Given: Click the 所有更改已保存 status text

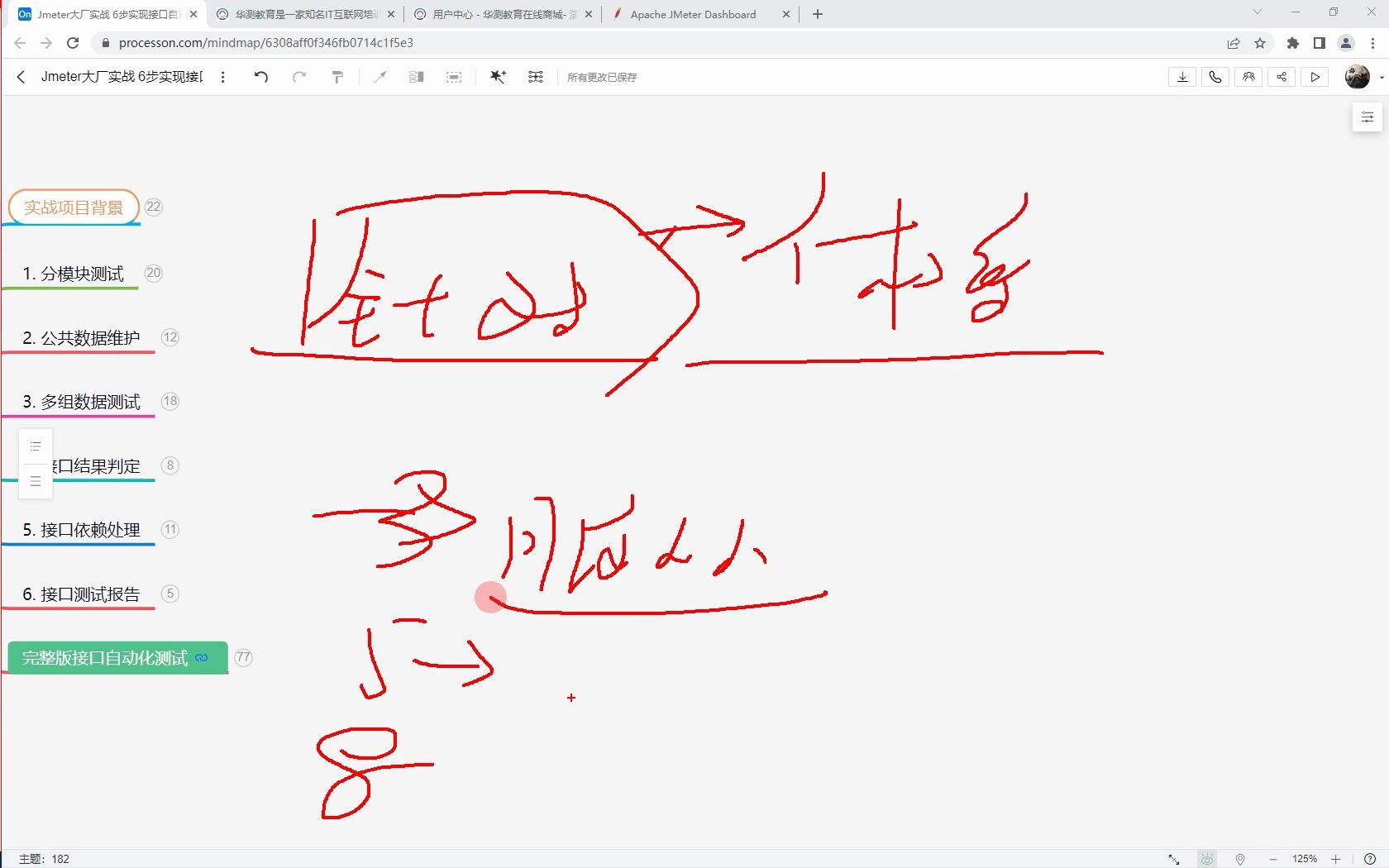Looking at the screenshot, I should 602,77.
